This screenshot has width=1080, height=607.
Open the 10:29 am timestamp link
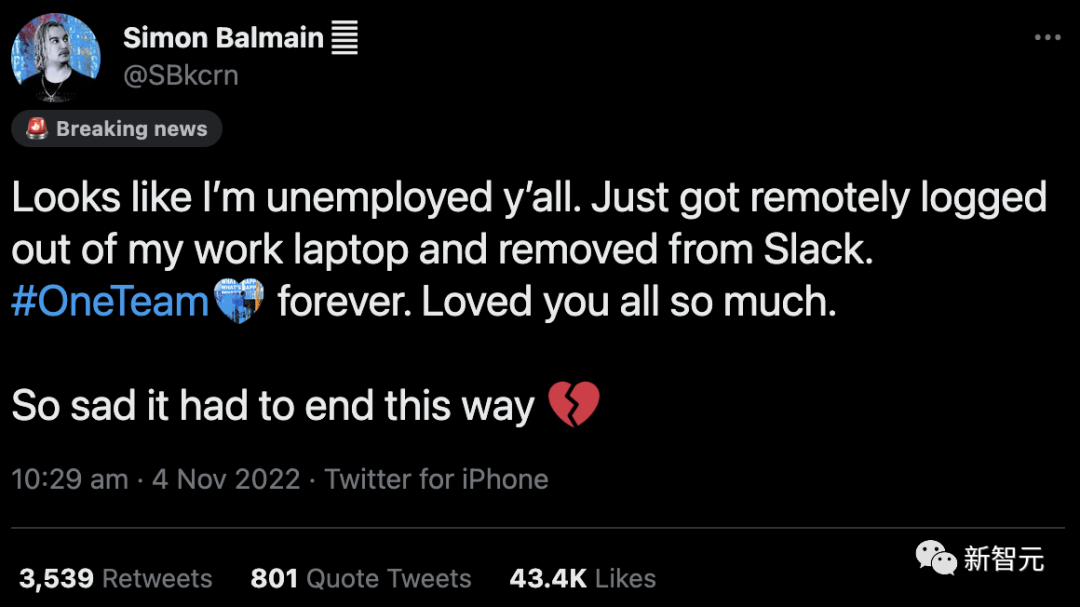coord(69,479)
